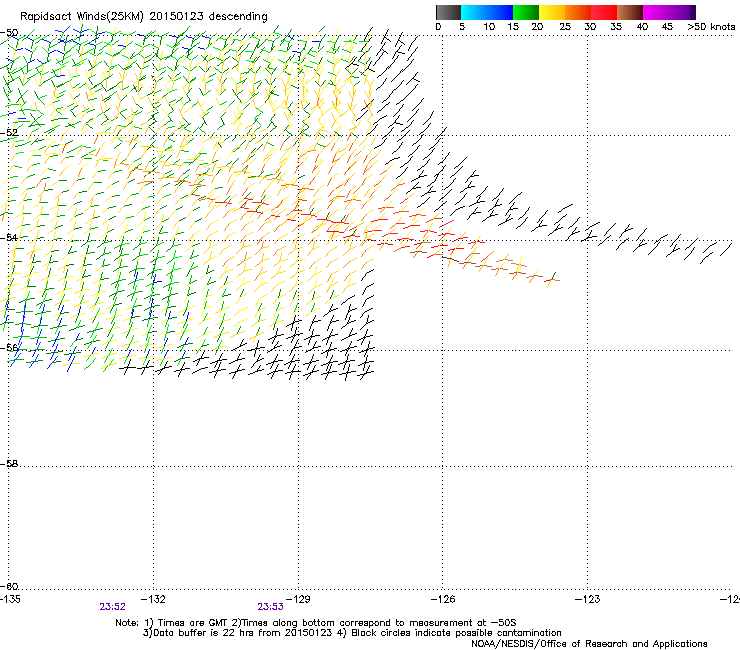Image resolution: width=740 pixels, height=650 pixels.
Task: Click the '-132' longitude label
Action: click(x=153, y=599)
